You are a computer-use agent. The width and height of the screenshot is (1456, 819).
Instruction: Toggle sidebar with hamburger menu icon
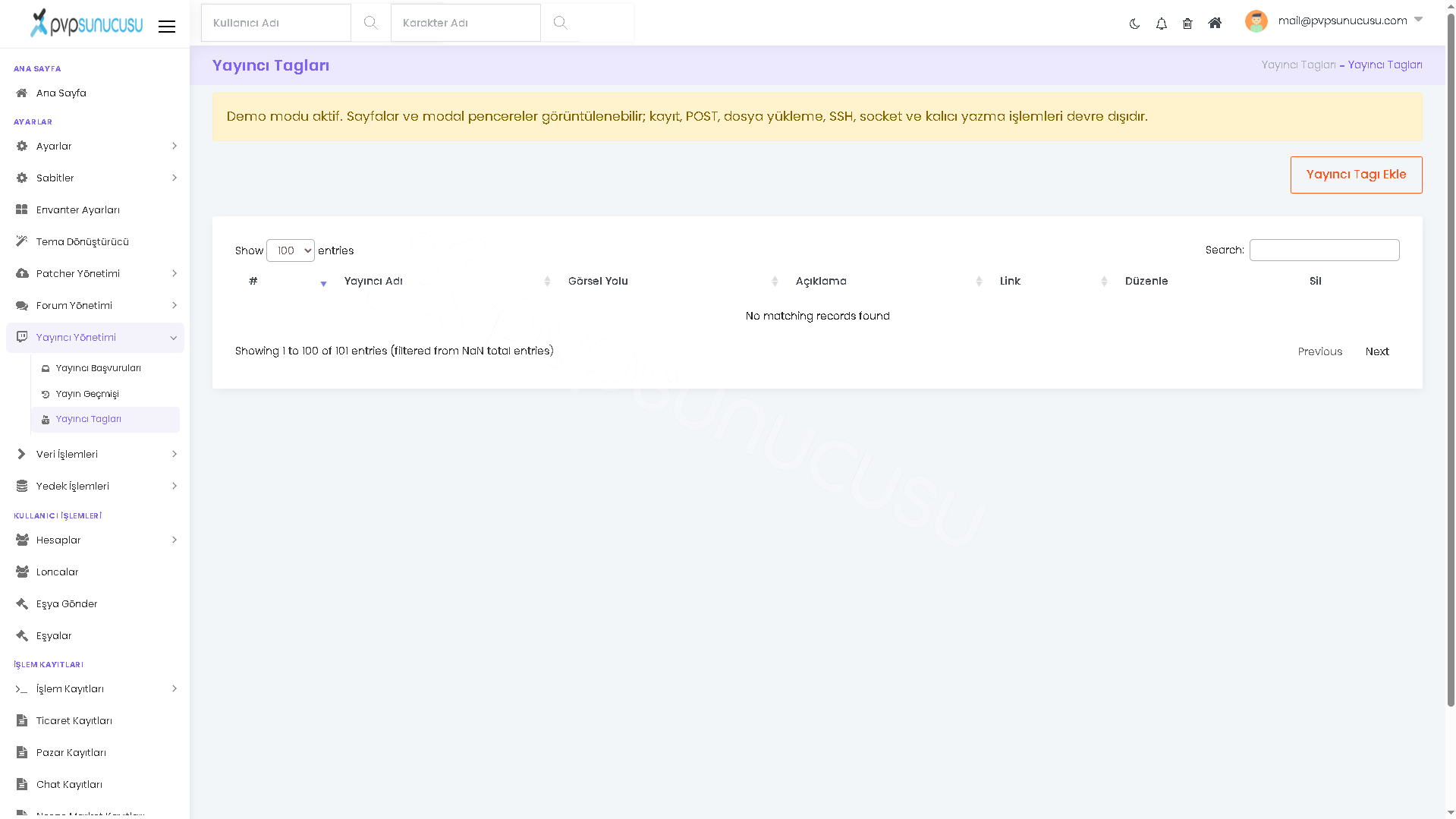167,27
